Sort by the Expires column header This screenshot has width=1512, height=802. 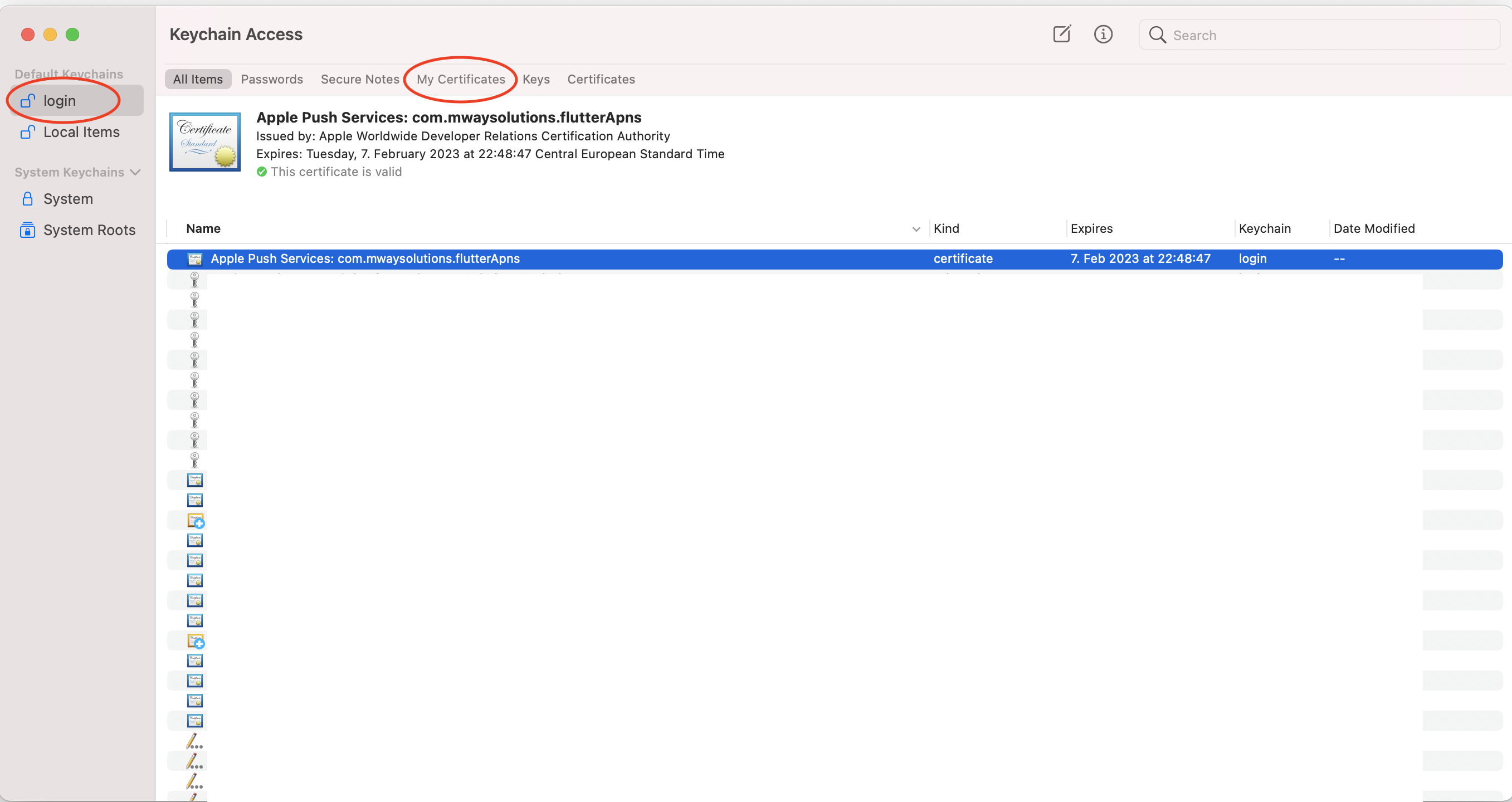click(1091, 229)
